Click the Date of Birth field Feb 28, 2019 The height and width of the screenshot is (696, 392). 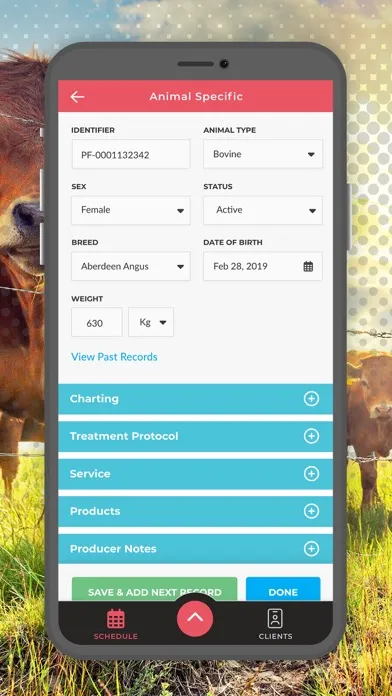pos(263,266)
